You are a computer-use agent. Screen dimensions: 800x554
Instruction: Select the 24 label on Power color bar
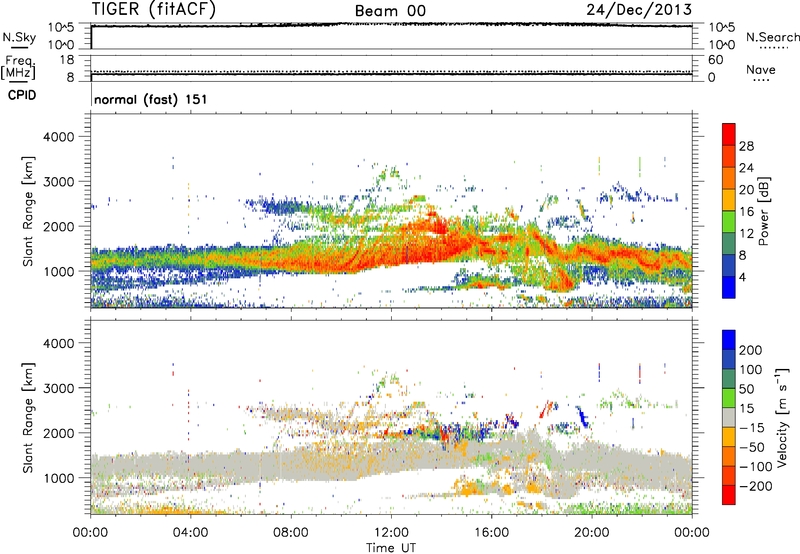point(746,168)
